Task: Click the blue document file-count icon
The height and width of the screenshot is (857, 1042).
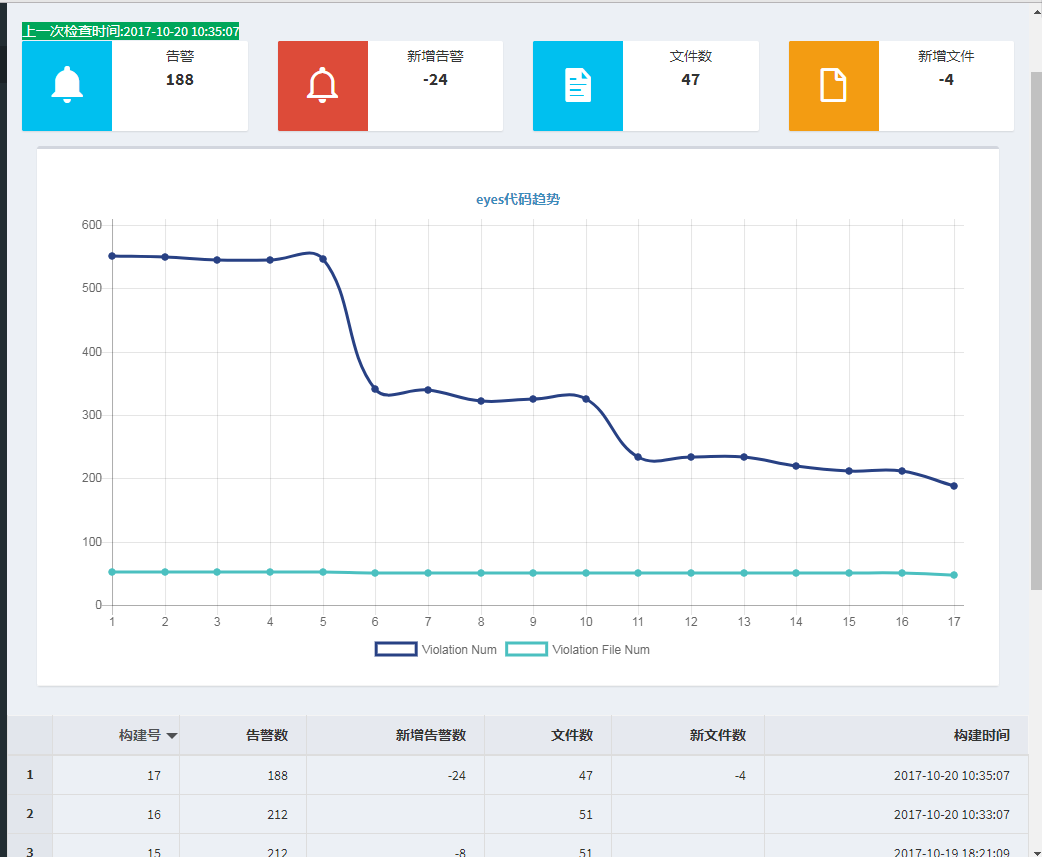Action: [578, 85]
